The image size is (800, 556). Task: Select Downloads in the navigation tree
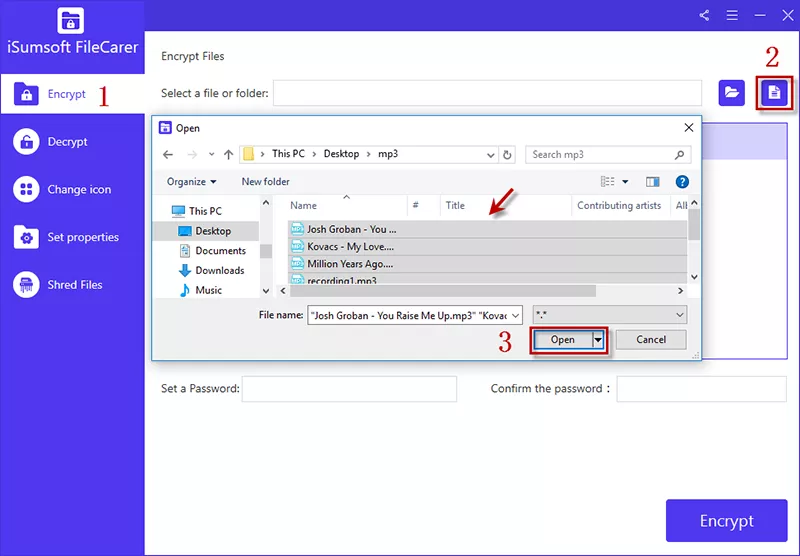(219, 270)
